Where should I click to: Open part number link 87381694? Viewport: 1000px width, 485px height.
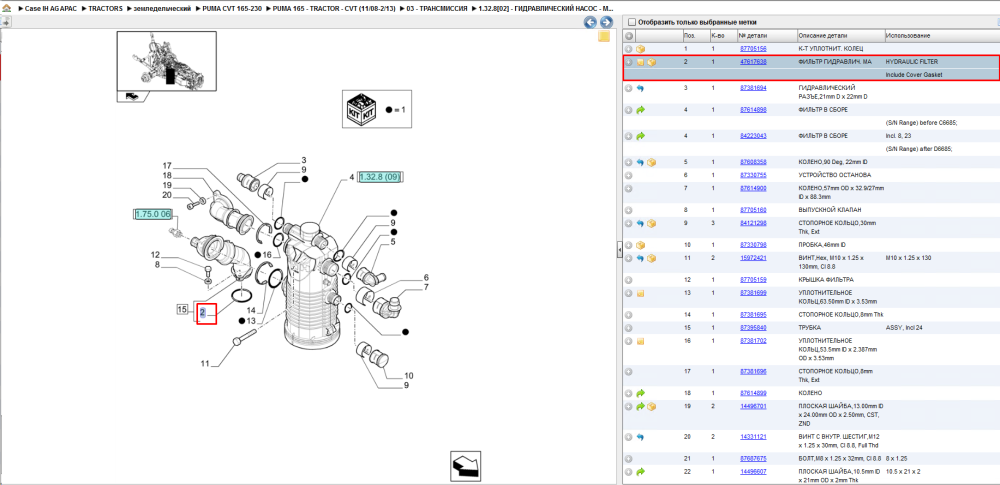pyautogui.click(x=753, y=87)
